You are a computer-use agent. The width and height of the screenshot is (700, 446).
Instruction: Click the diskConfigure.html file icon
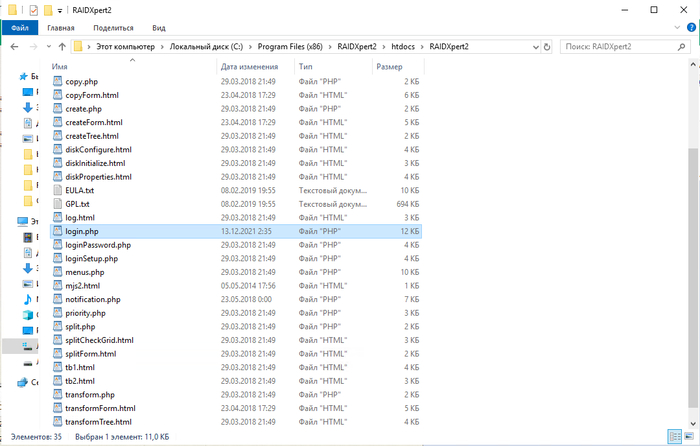click(57, 149)
